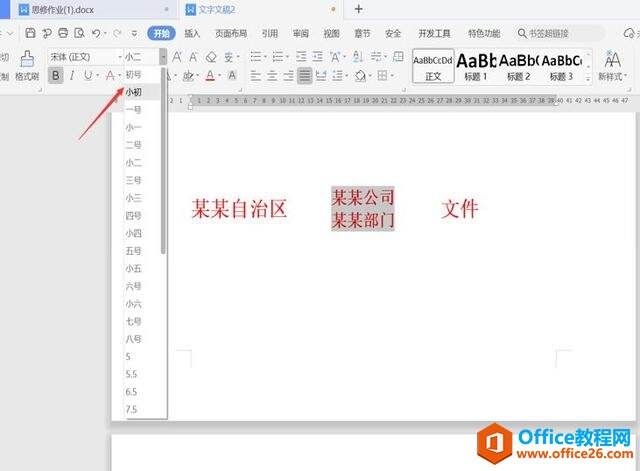The height and width of the screenshot is (471, 640).
Task: Switch to the 开始 ribbon tab
Action: (x=161, y=33)
